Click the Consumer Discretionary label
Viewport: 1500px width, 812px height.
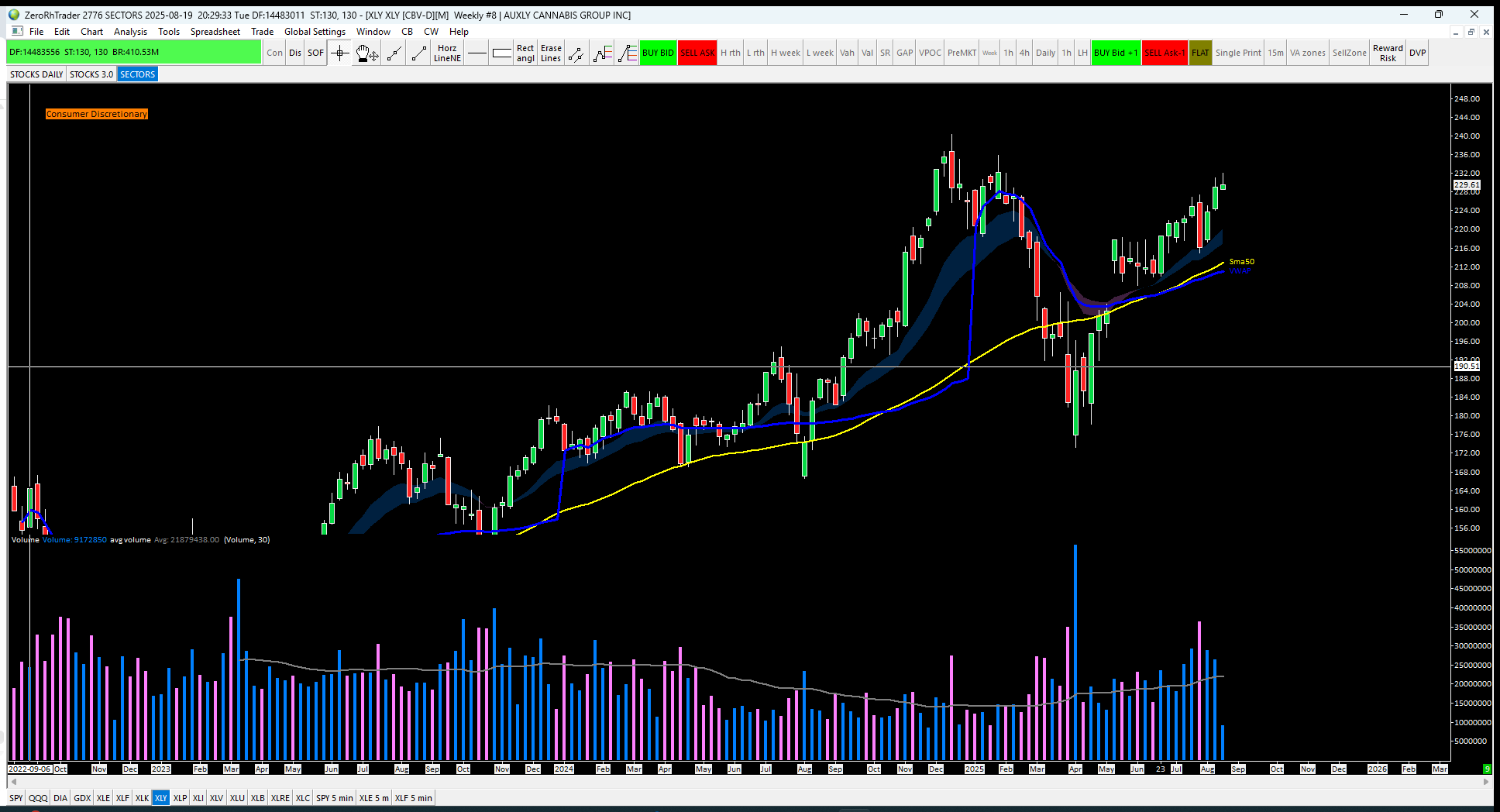click(96, 114)
